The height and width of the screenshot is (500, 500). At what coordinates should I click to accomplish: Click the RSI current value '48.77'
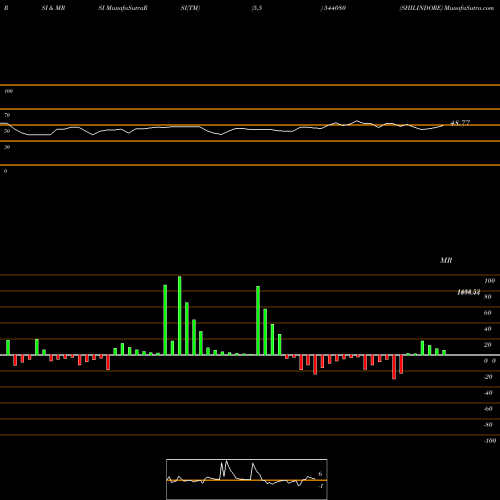460,123
